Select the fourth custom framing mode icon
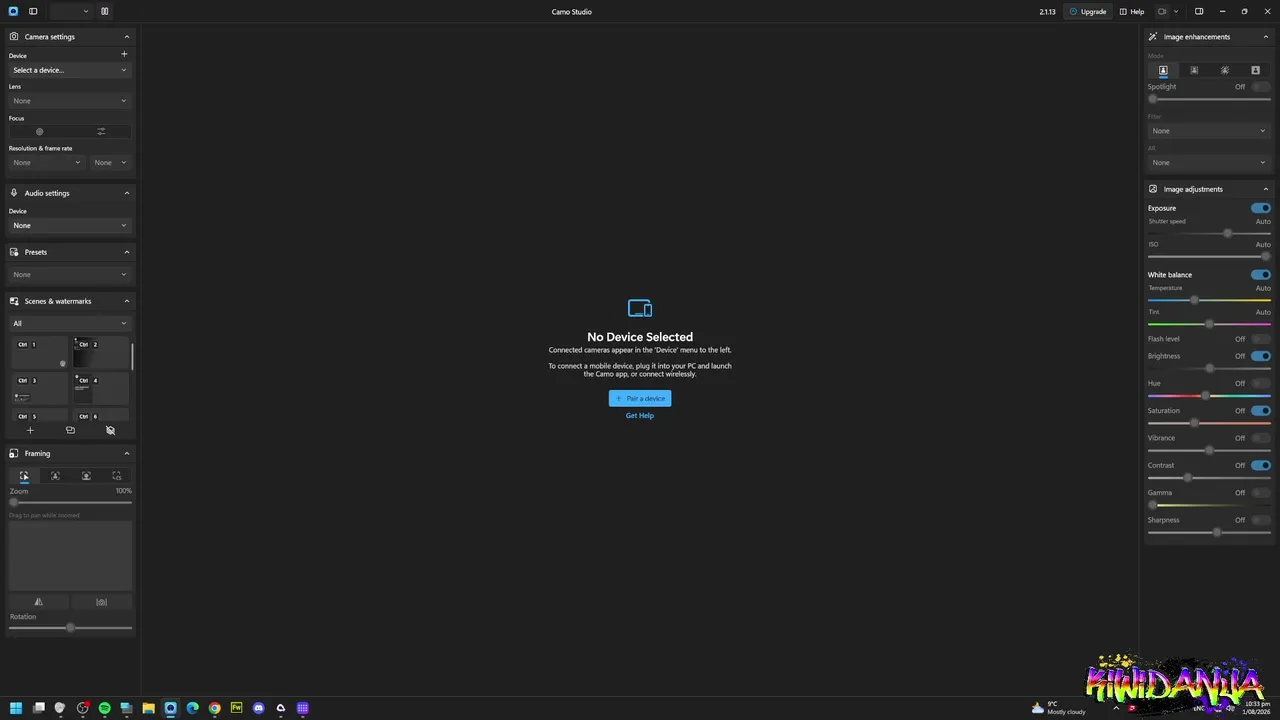1280x720 pixels. click(x=117, y=476)
